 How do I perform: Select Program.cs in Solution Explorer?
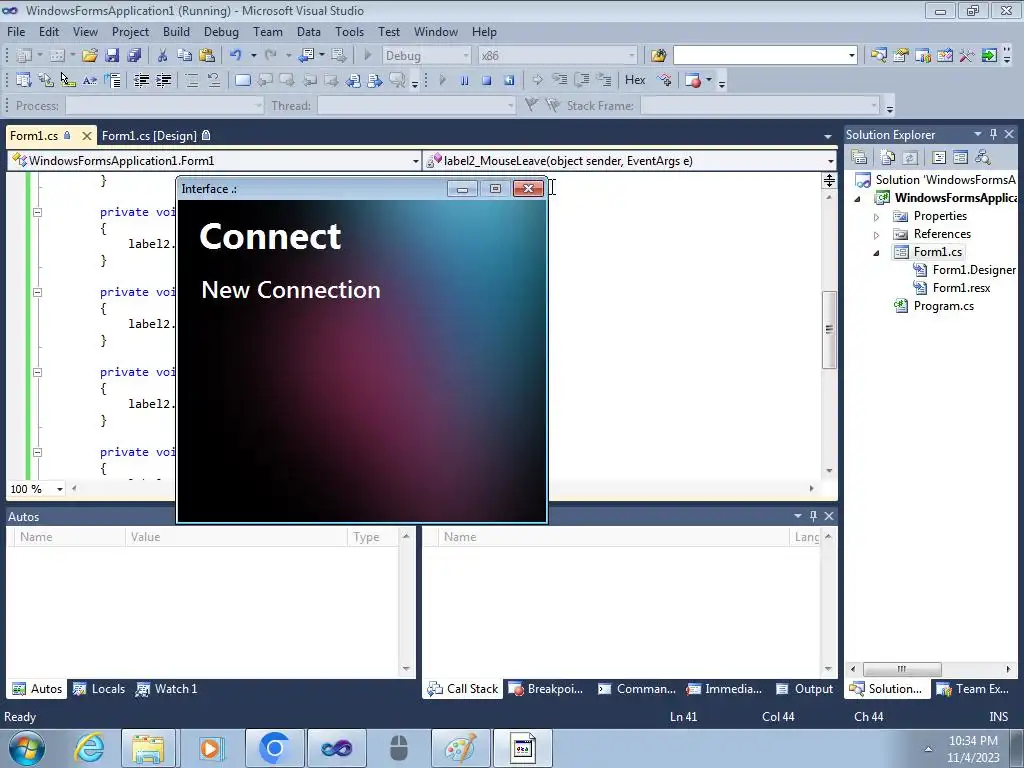tap(943, 306)
